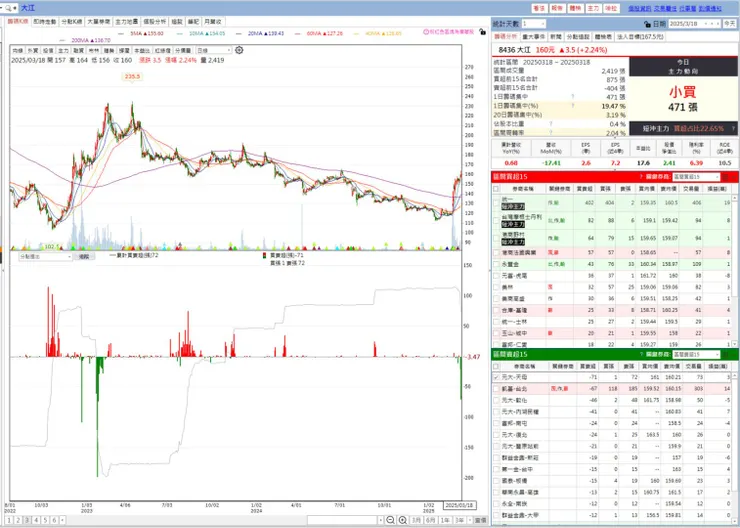740x528 pixels.
Task: Zoom out the chart with the minus magnifier
Action: [390, 520]
